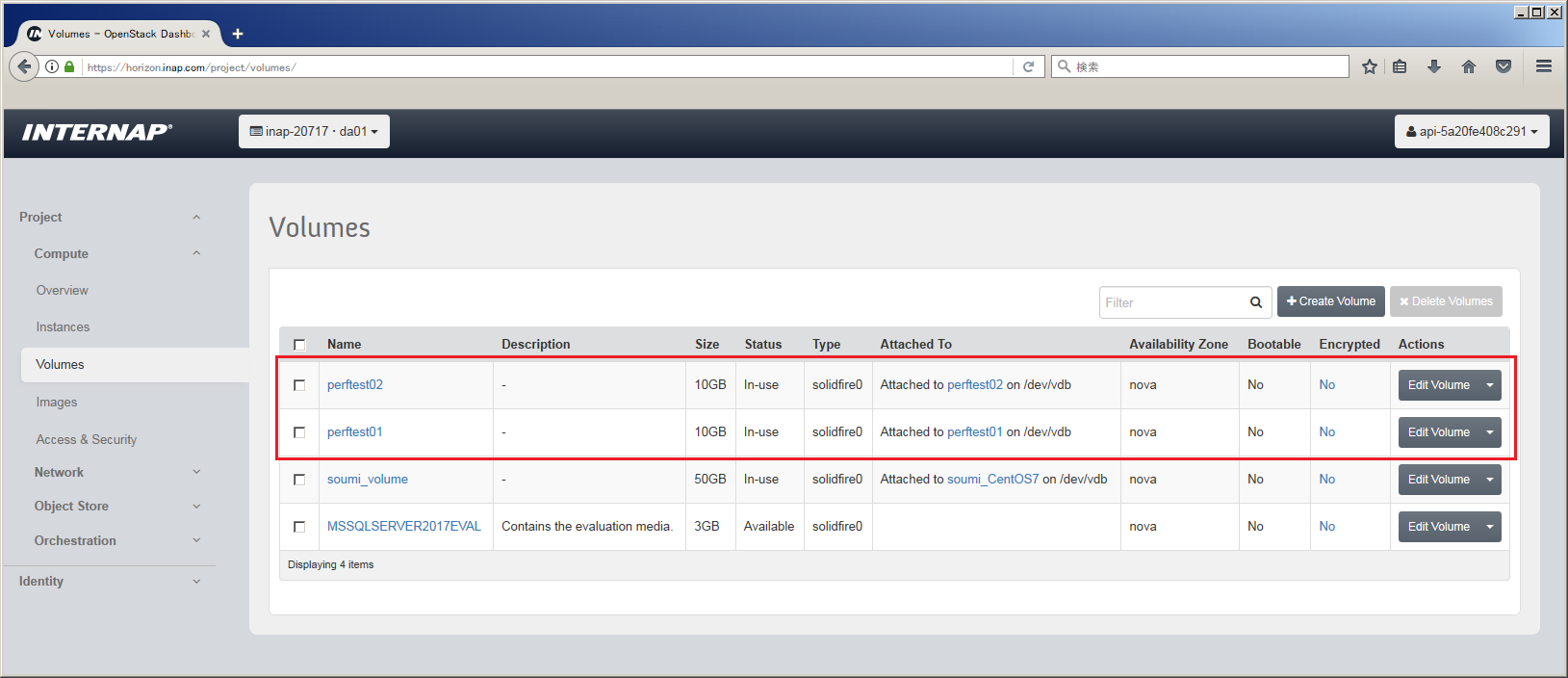Click the browser back arrow button

24,66
